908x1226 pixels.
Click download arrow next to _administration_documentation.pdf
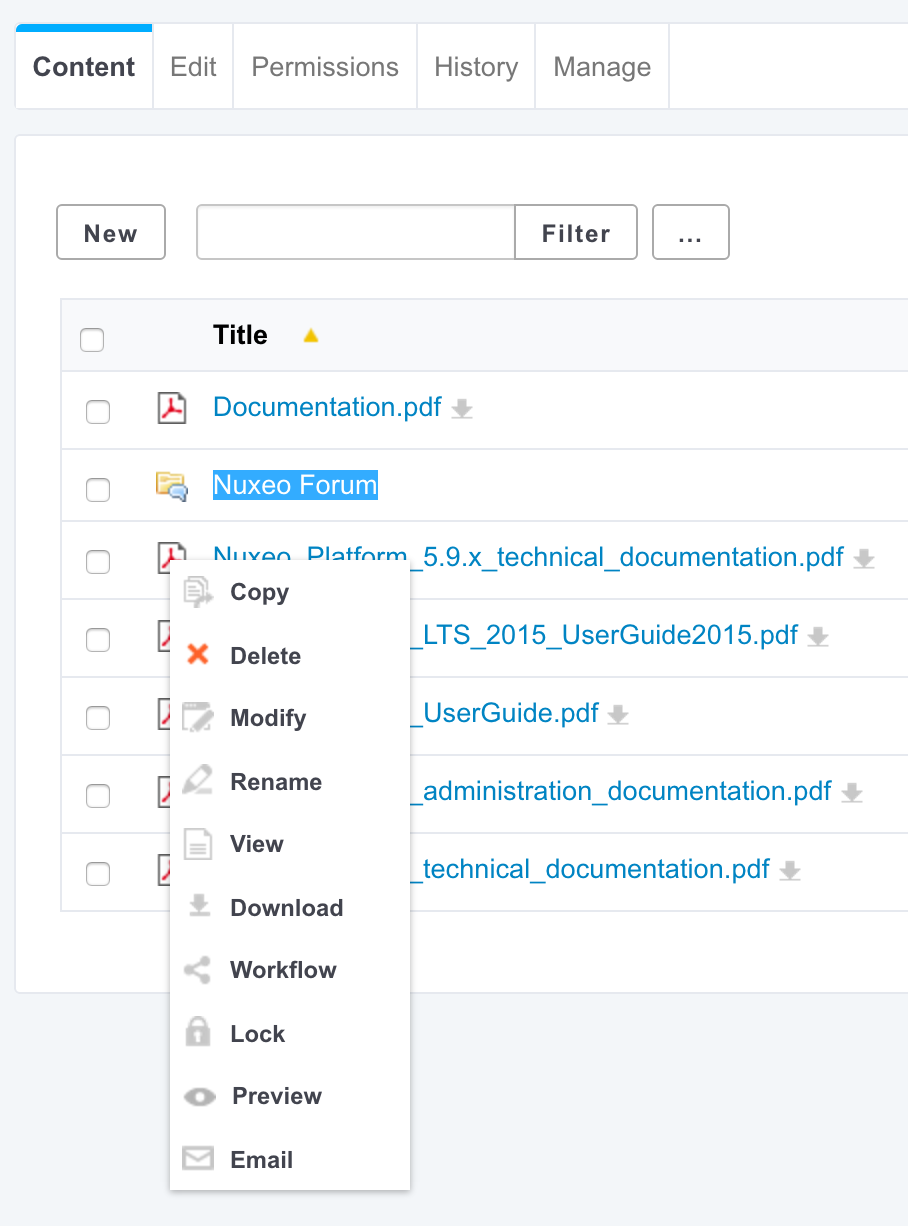pyautogui.click(x=852, y=792)
